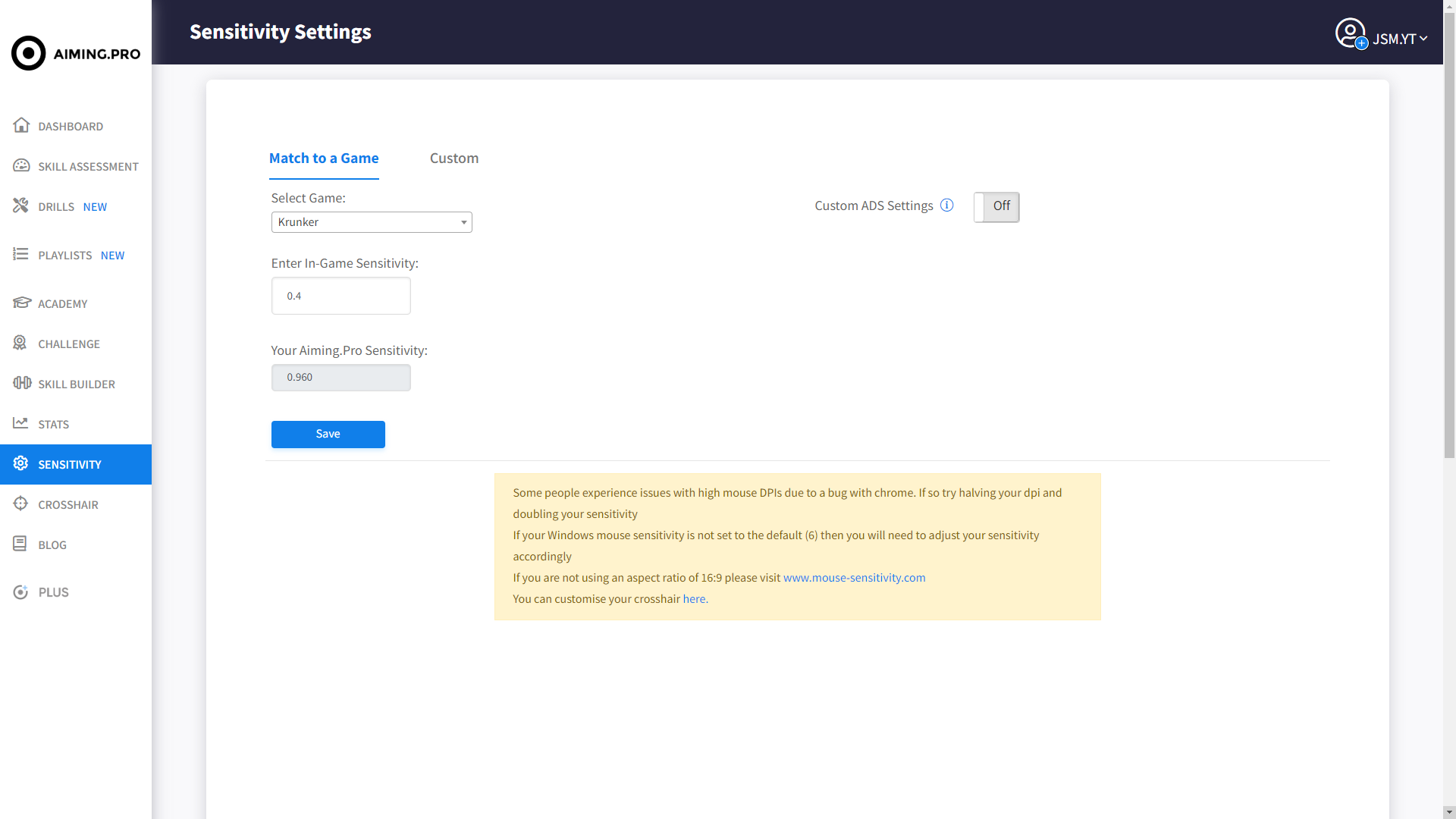The width and height of the screenshot is (1456, 819).
Task: Toggle Custom ADS Settings switch on
Action: click(x=996, y=206)
